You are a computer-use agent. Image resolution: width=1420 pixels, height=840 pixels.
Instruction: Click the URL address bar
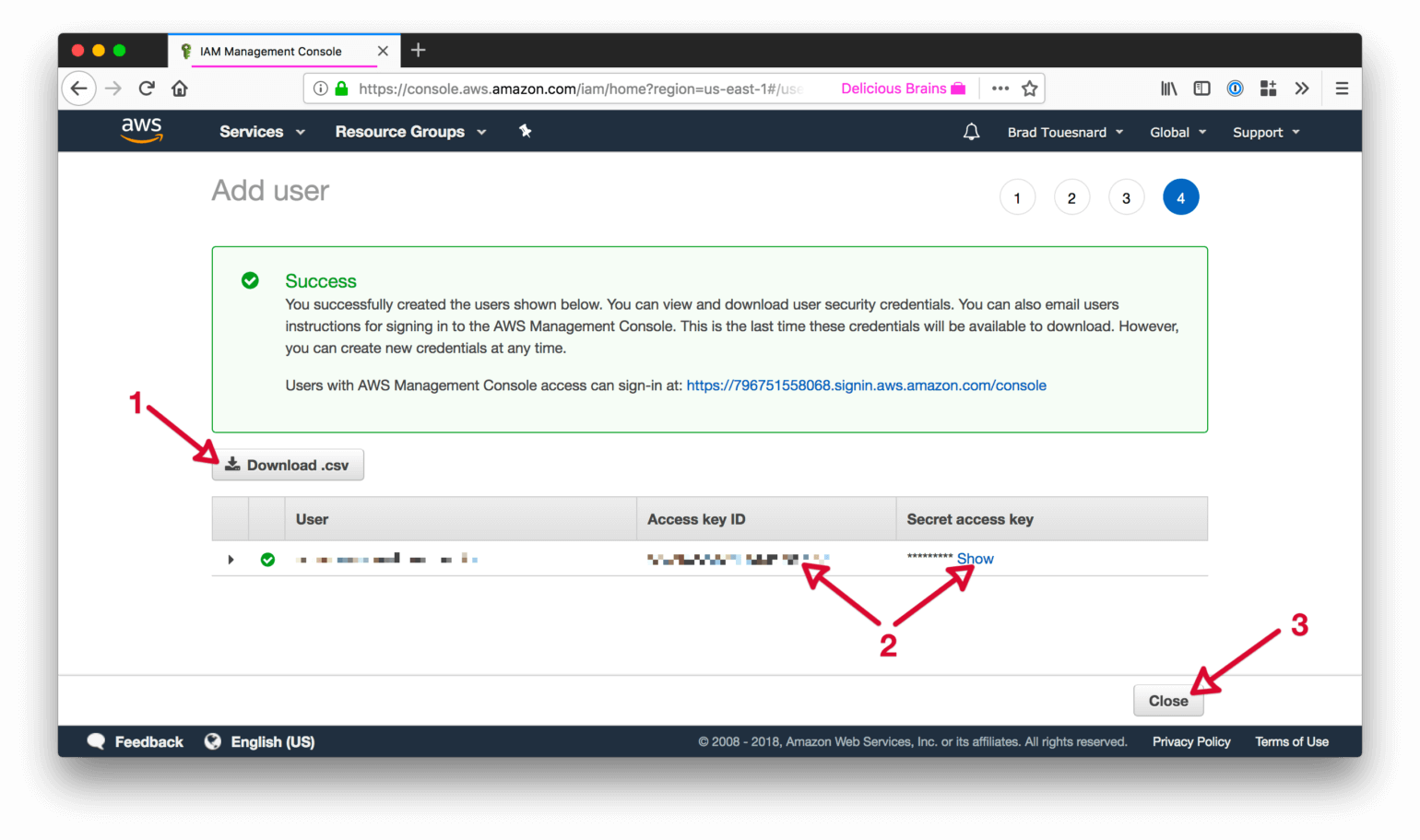click(x=581, y=89)
